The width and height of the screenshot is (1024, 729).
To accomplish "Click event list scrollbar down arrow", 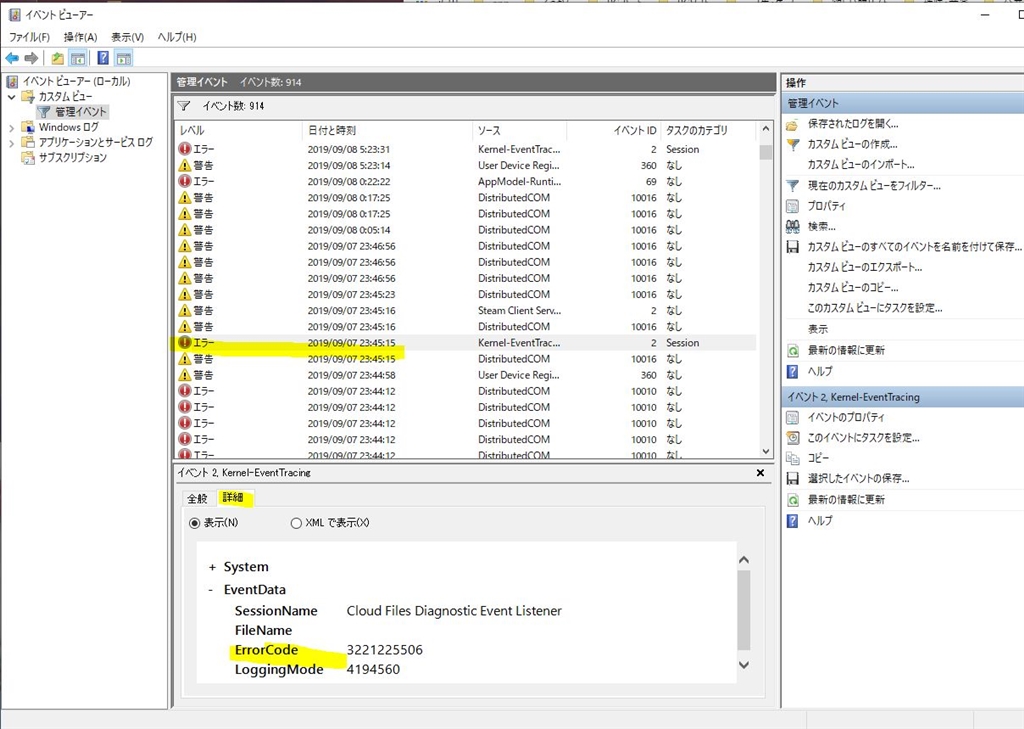I will (x=765, y=451).
